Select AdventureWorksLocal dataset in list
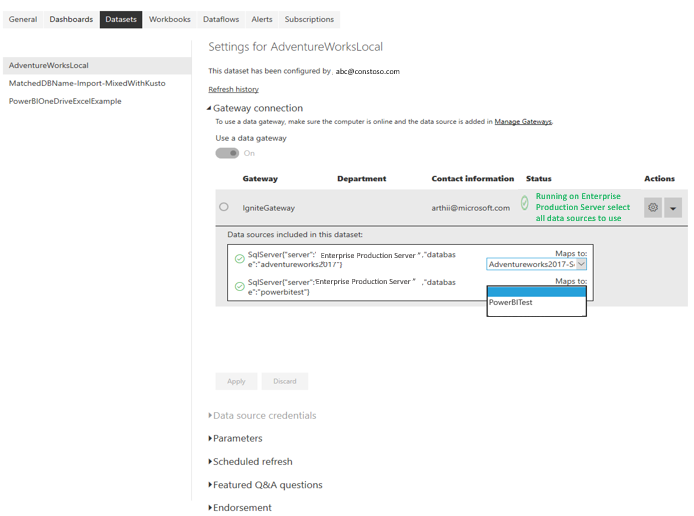 tap(97, 65)
